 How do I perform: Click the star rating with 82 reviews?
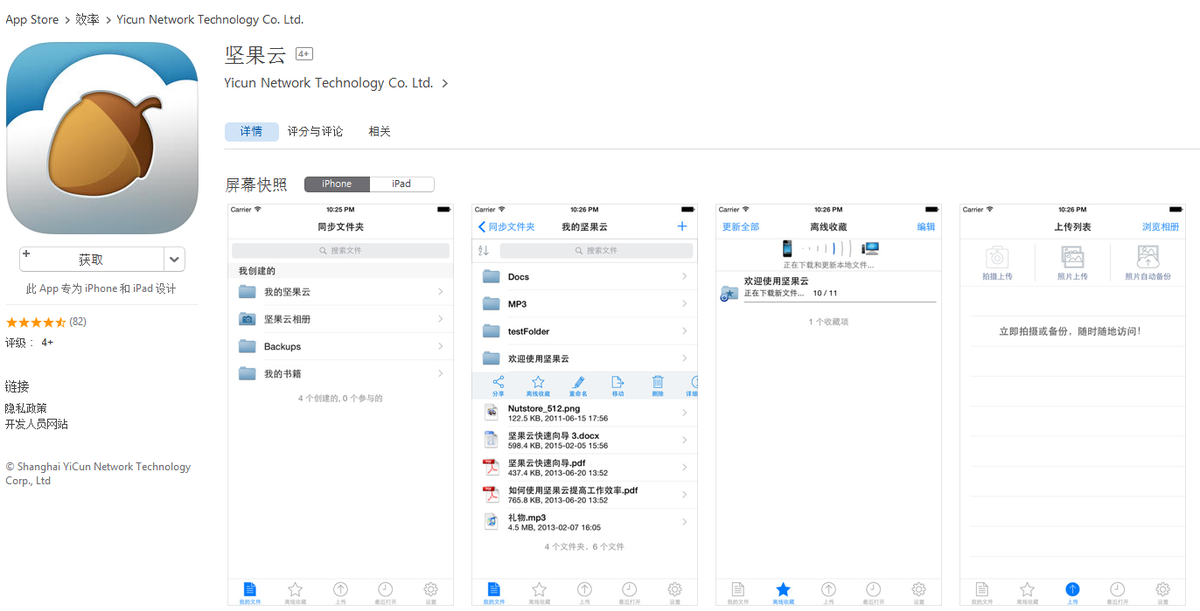pyautogui.click(x=36, y=322)
